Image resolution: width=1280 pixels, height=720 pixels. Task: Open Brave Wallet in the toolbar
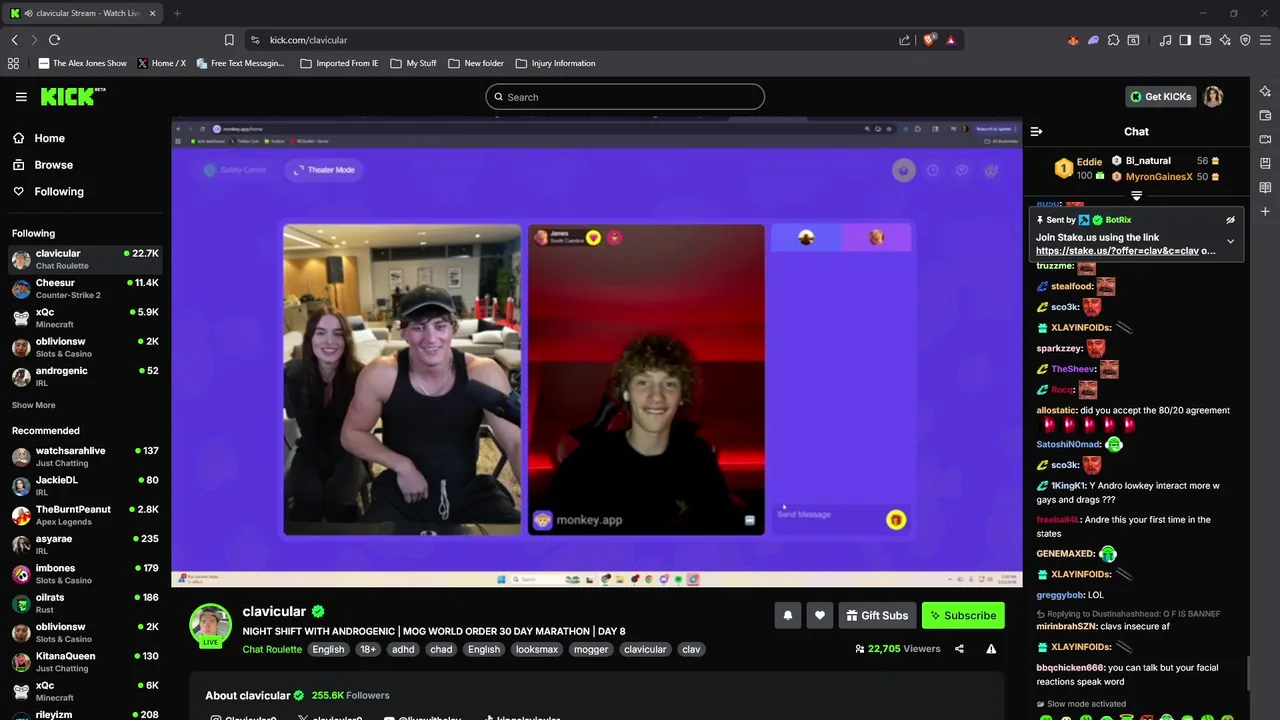[1205, 40]
